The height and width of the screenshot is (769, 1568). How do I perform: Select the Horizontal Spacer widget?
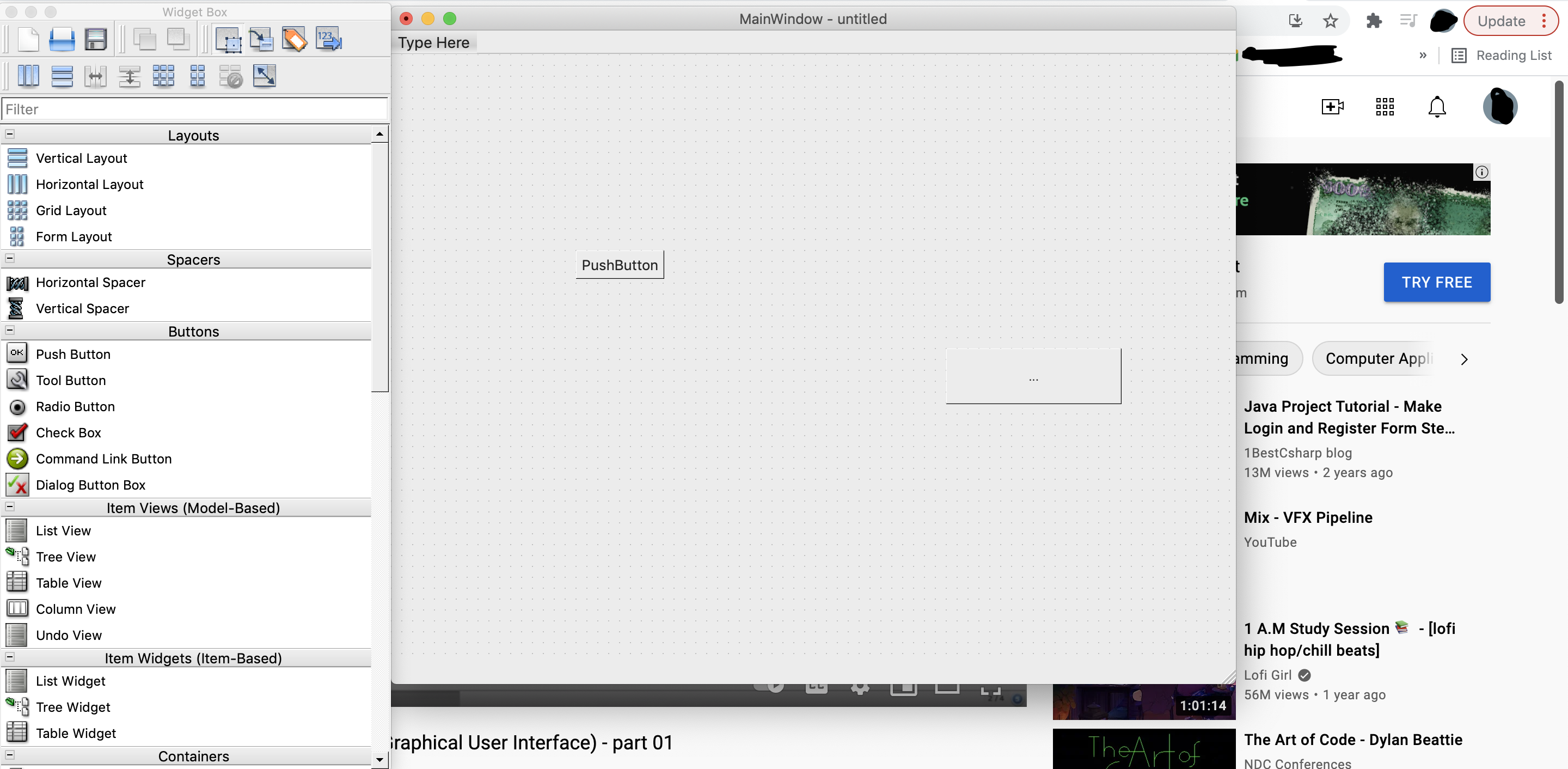coord(90,282)
